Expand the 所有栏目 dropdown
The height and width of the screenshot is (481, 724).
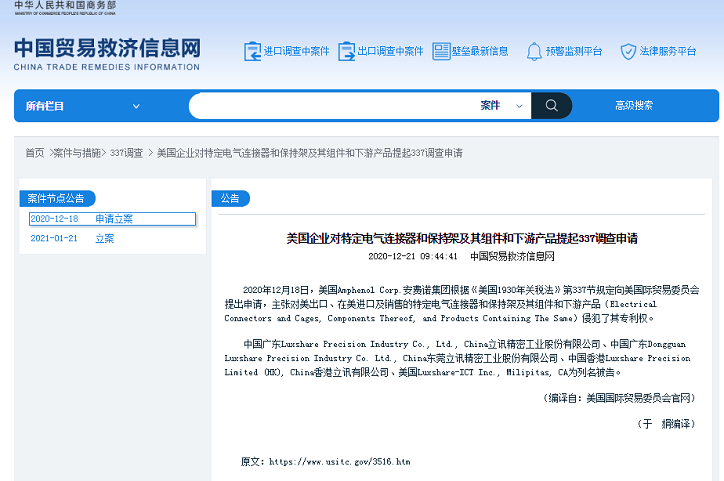click(x=83, y=106)
